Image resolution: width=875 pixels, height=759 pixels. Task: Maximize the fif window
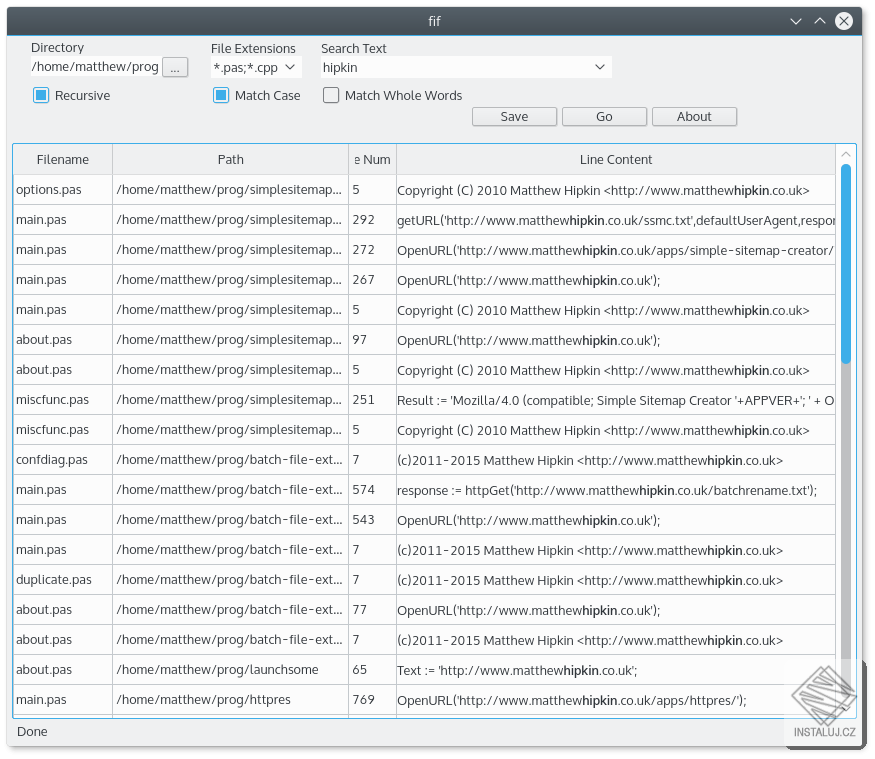pos(820,21)
